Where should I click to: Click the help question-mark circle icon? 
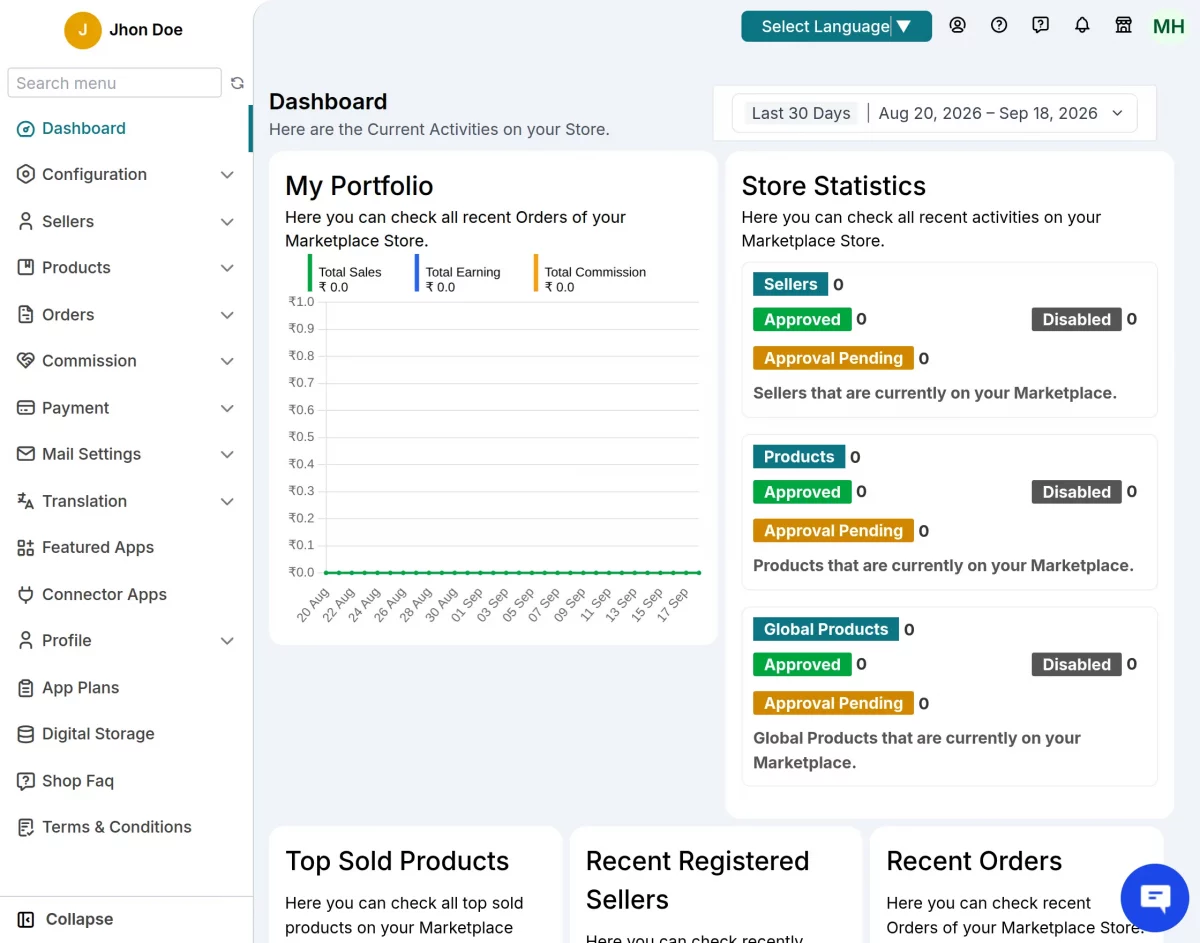pos(999,26)
